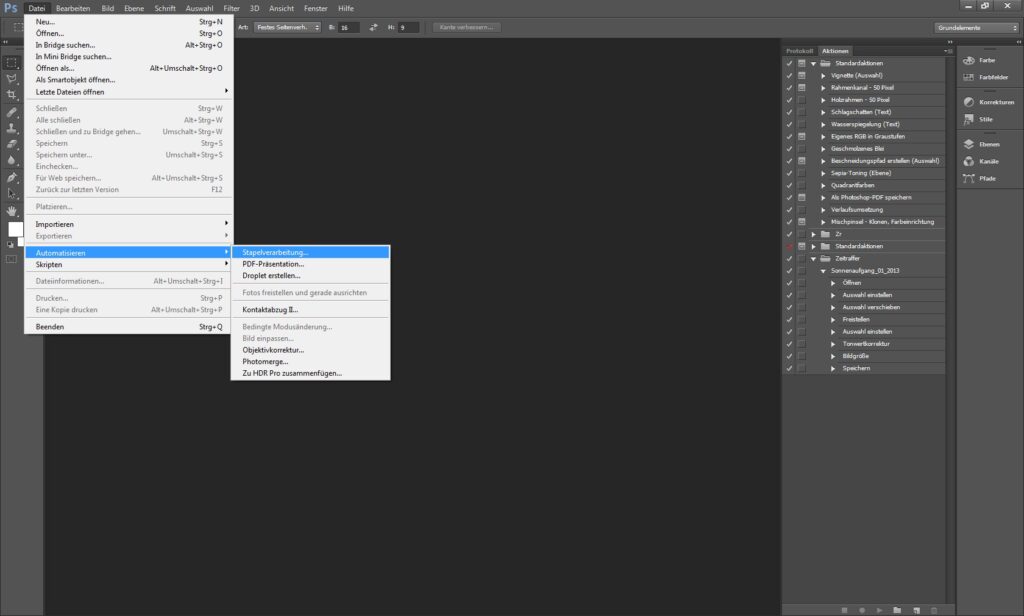Open the Farbfelder panel icon
This screenshot has height=616, width=1024.
point(970,77)
